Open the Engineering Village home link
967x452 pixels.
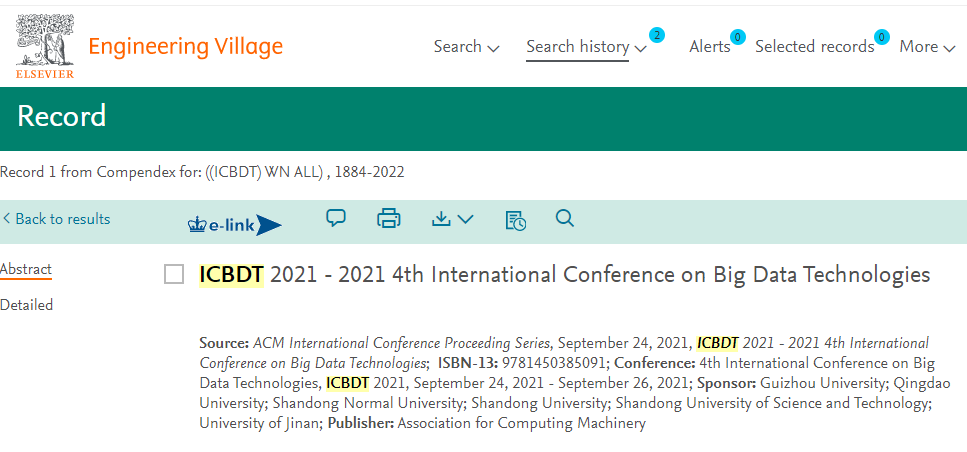pos(186,47)
